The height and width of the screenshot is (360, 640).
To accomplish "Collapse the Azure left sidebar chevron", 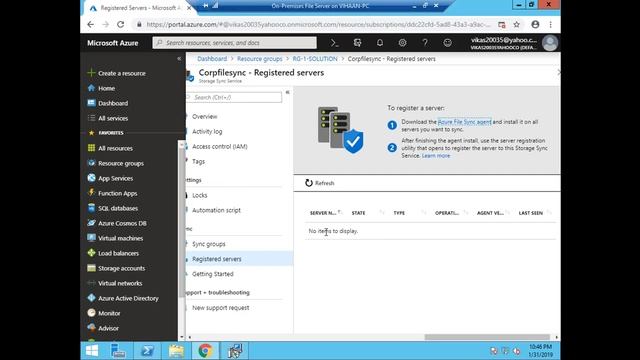I will [x=179, y=59].
